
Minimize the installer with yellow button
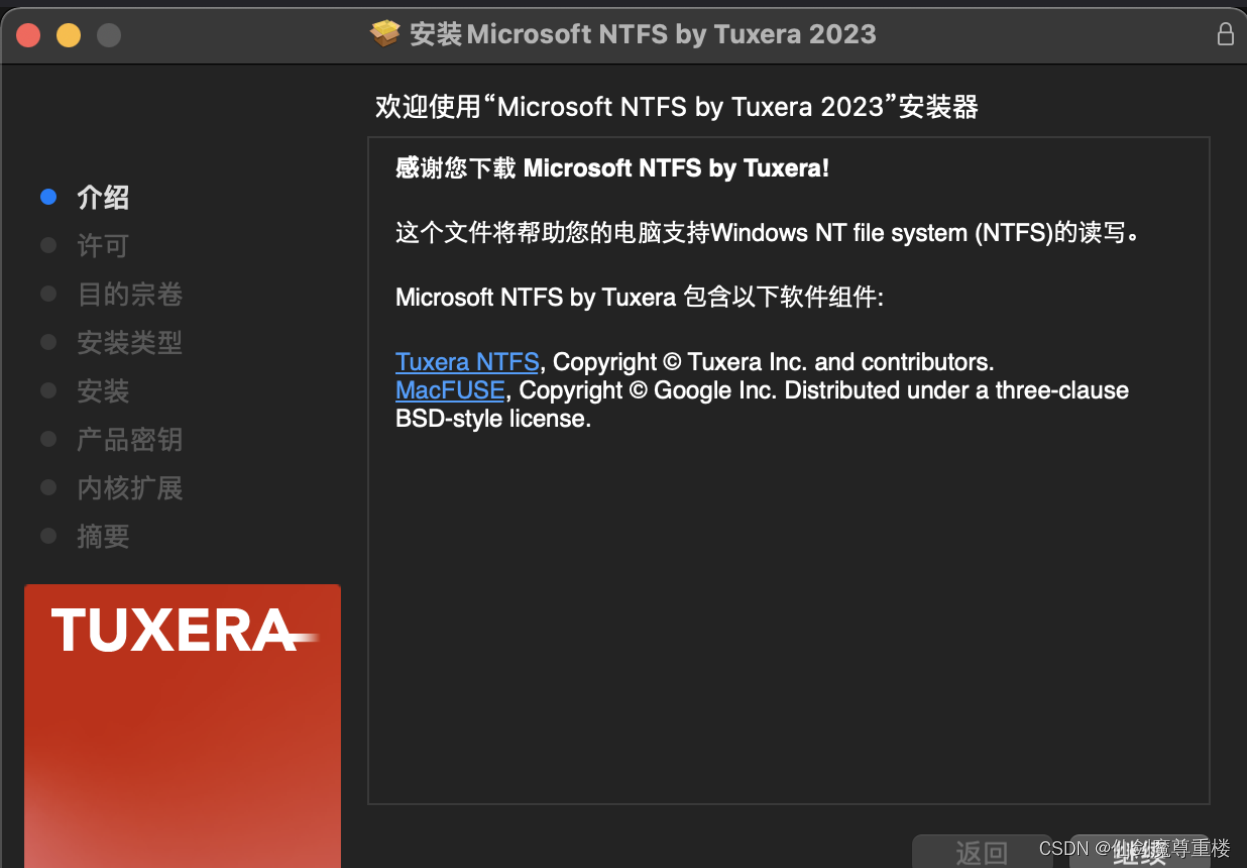tap(68, 35)
